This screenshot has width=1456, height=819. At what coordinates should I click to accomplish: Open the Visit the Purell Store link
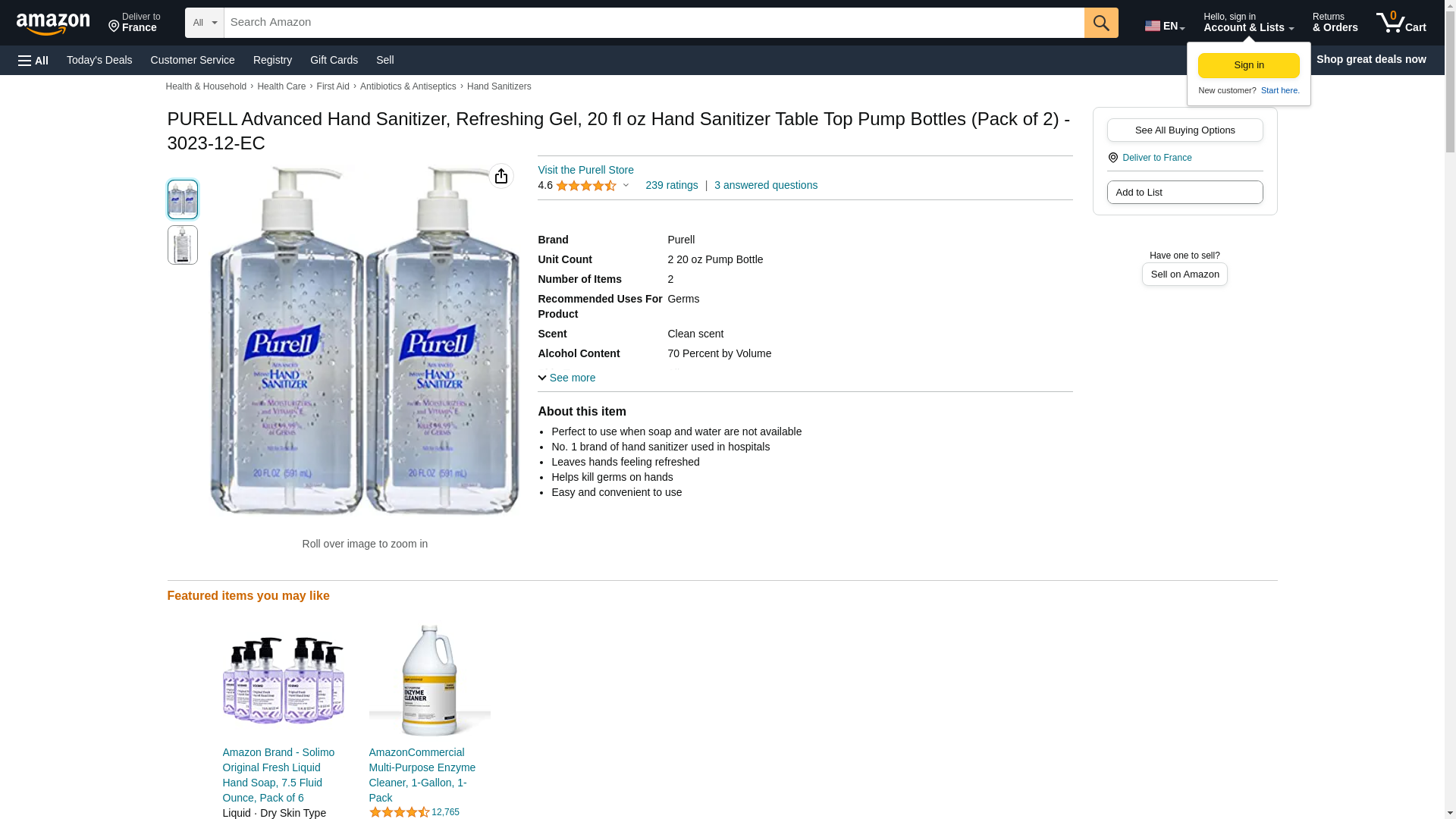tap(585, 170)
